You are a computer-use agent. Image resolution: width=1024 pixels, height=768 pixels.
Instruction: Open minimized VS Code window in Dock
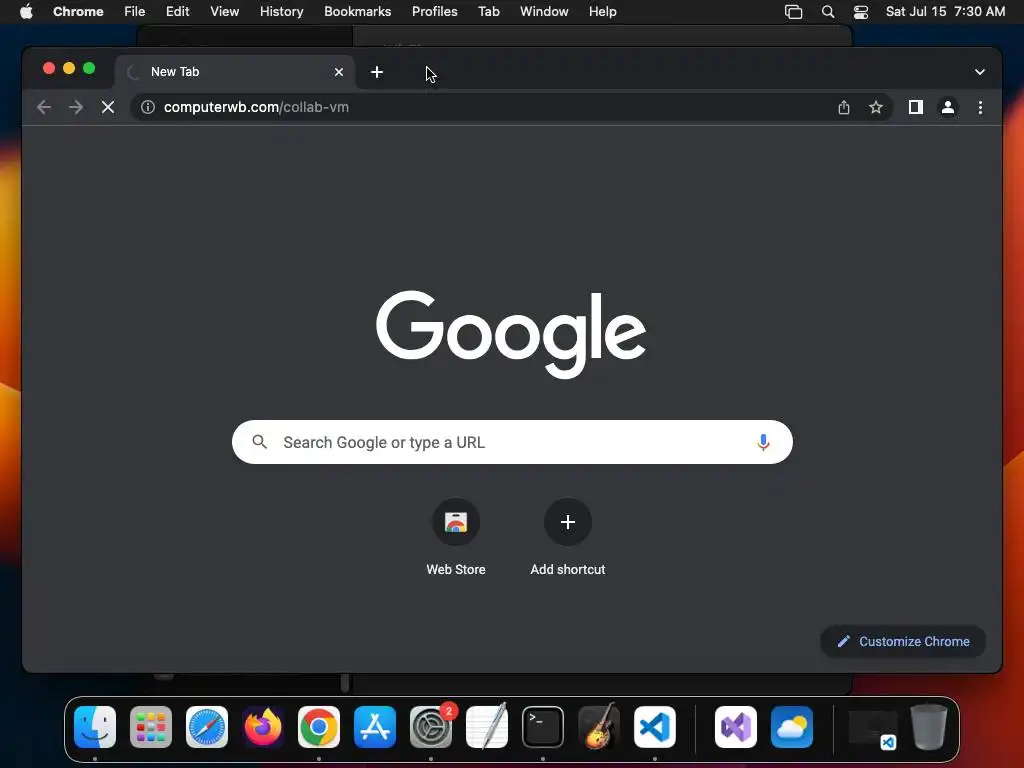coord(873,729)
